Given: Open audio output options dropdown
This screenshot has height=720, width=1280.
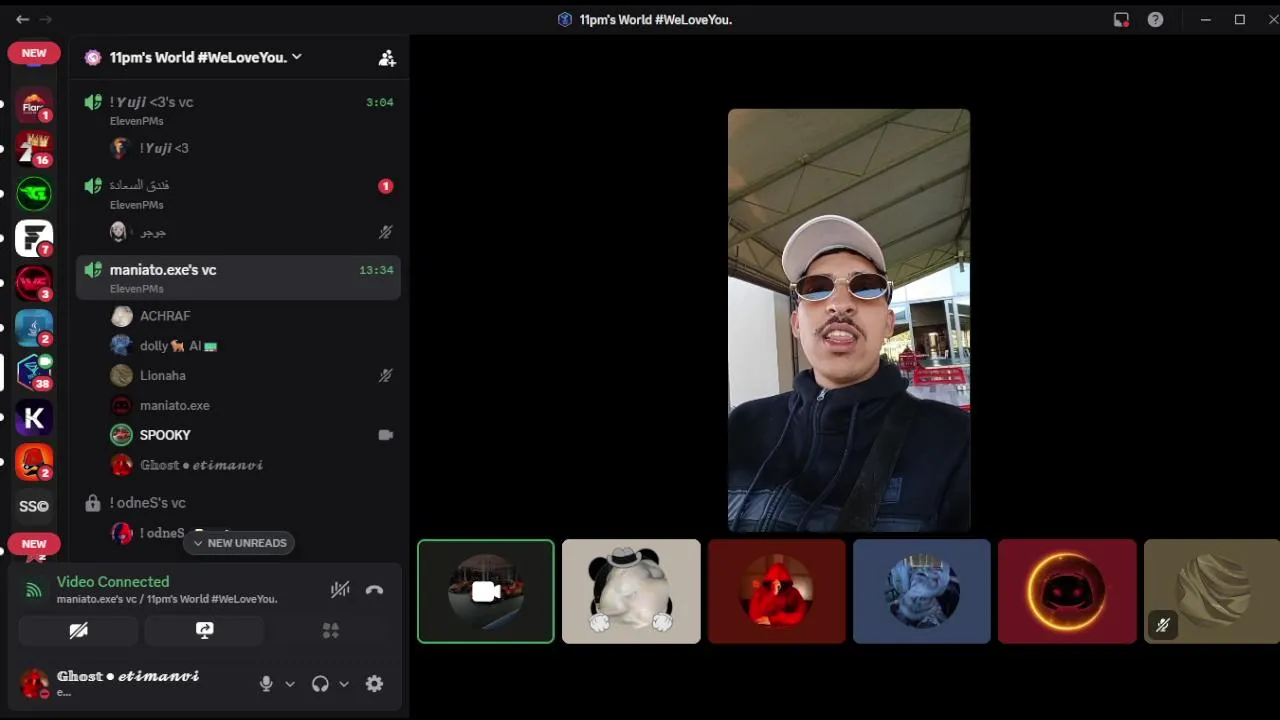Looking at the screenshot, I should point(344,684).
